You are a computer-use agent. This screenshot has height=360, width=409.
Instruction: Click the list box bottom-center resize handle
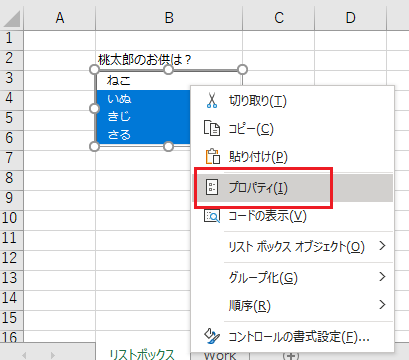tap(169, 147)
